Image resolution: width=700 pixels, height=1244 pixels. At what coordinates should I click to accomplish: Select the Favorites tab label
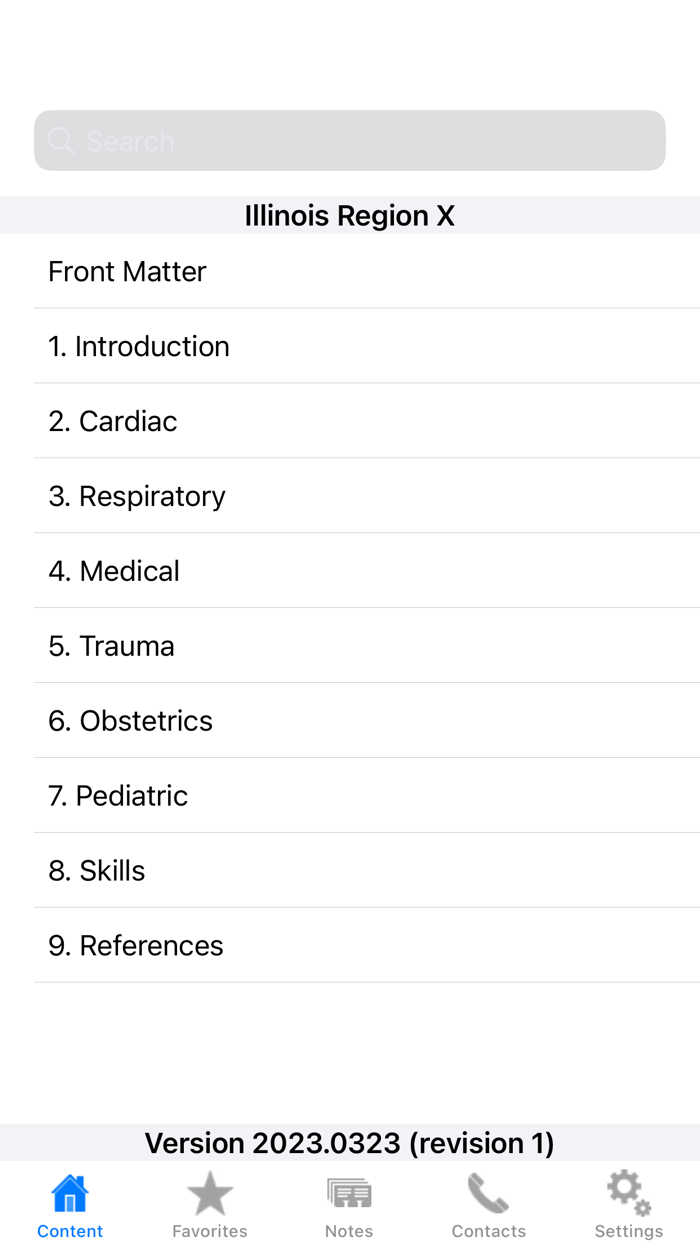click(x=209, y=1231)
